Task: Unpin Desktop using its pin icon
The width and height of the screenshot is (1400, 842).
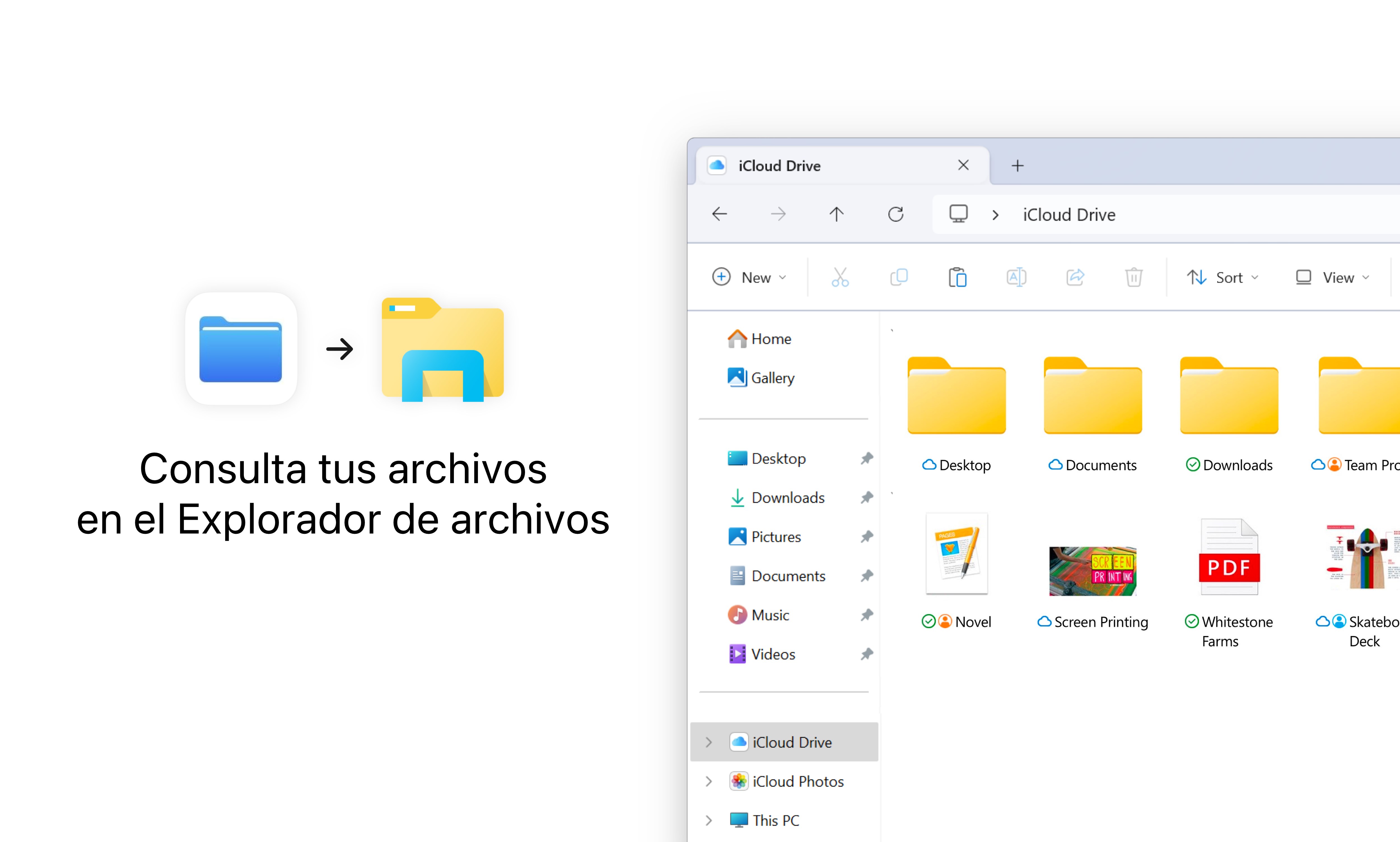Action: 867,459
